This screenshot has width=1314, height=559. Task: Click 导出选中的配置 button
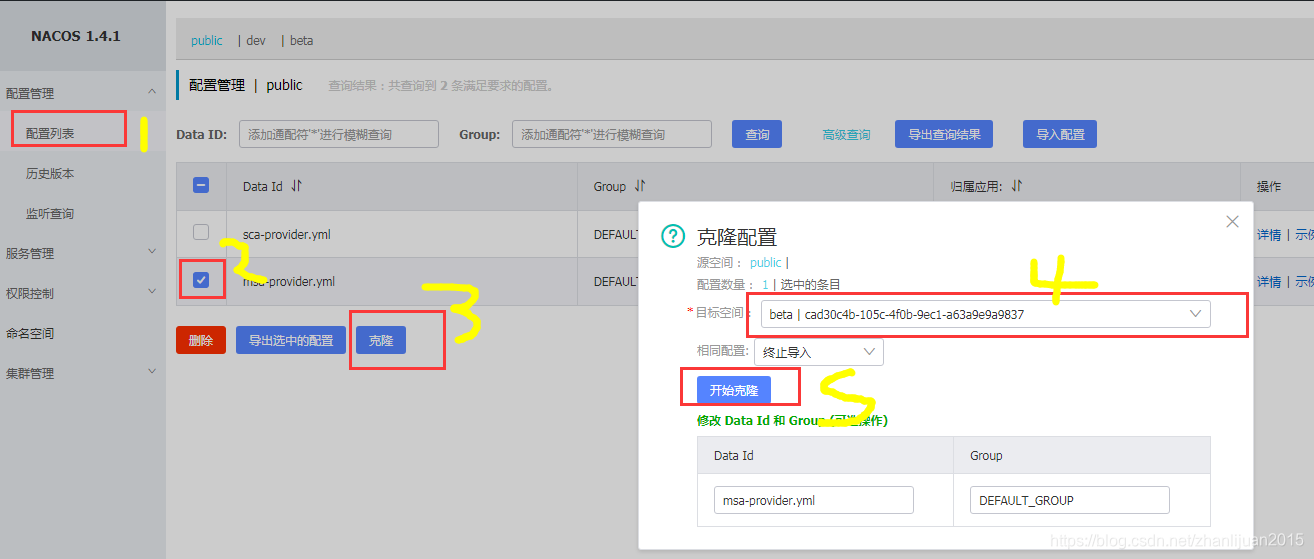[291, 340]
